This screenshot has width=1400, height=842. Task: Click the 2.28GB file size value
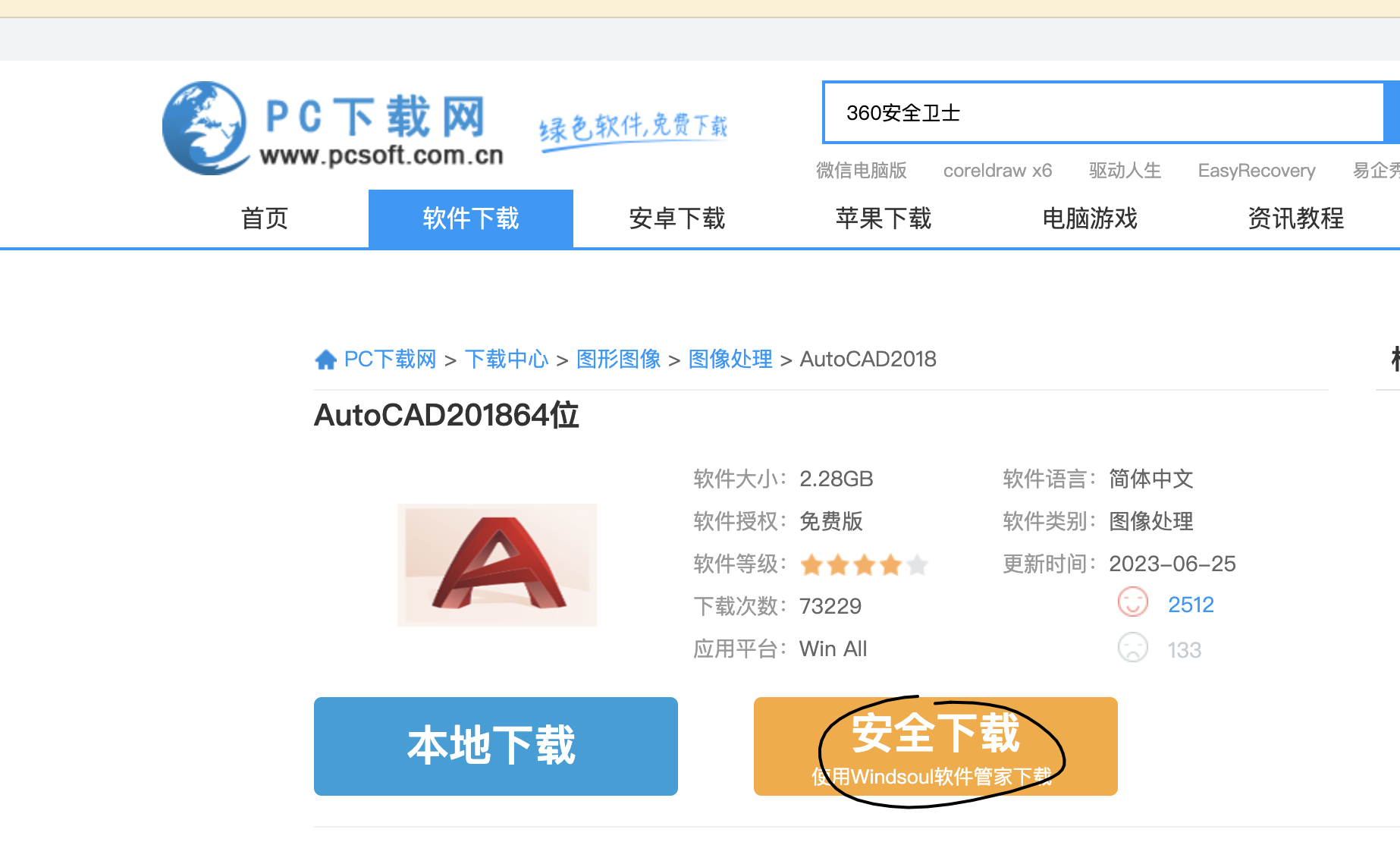click(837, 479)
